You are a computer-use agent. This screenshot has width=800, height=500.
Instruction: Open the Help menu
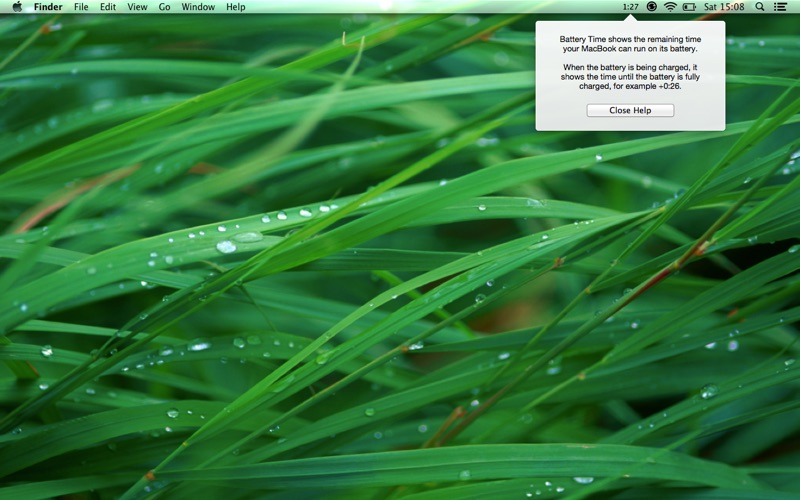(236, 7)
